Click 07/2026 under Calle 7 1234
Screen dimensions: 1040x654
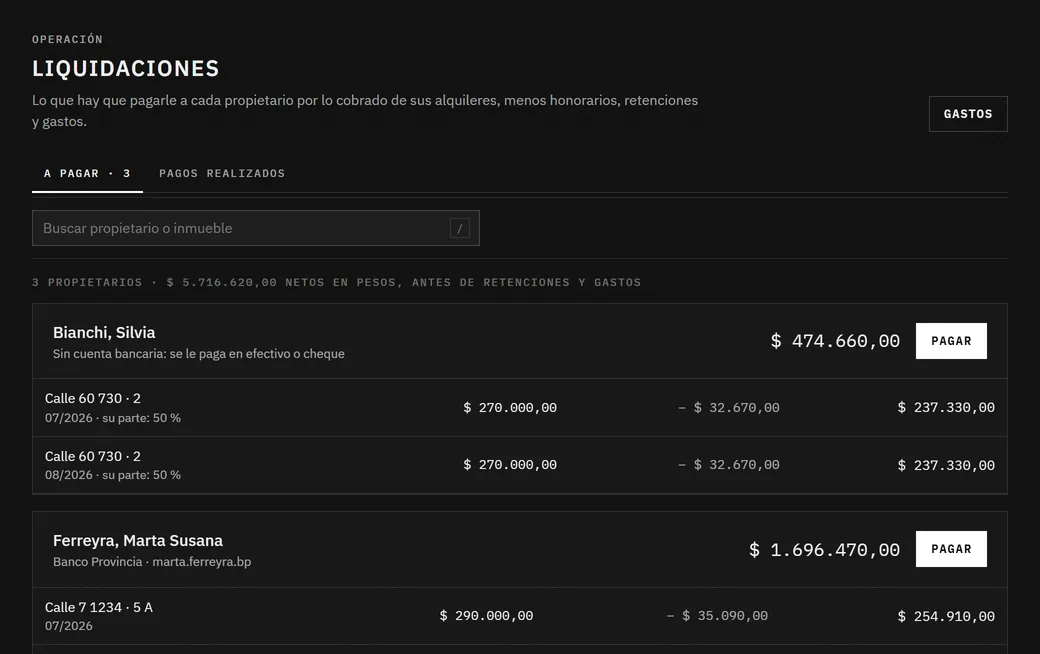(69, 625)
